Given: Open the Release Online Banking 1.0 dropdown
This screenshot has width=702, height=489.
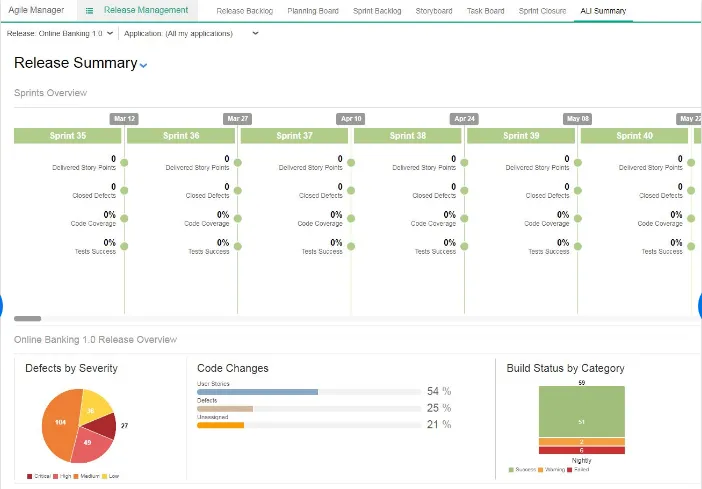Looking at the screenshot, I should pyautogui.click(x=60, y=34).
